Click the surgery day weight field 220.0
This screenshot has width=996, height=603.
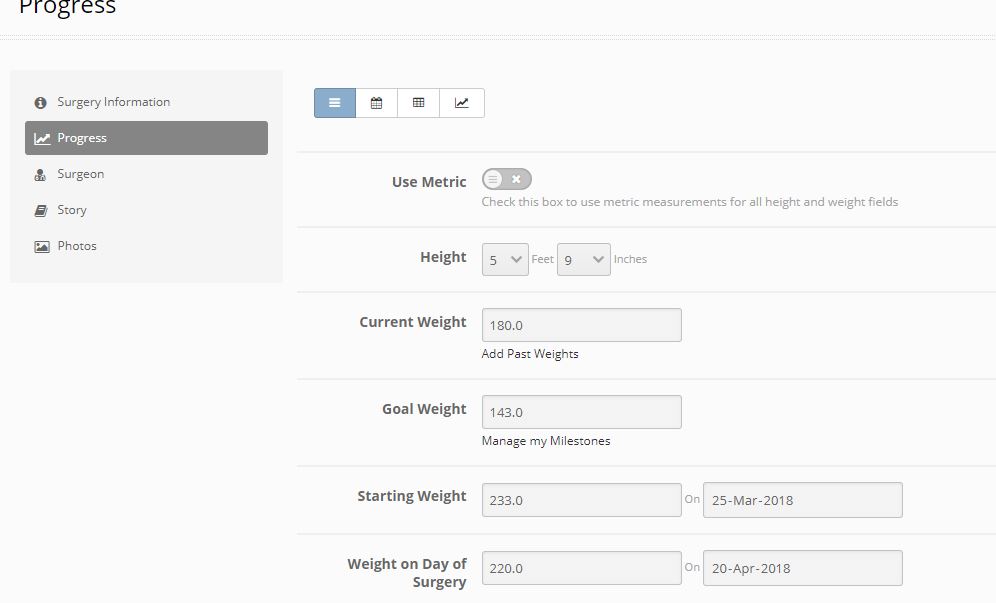[x=582, y=568]
